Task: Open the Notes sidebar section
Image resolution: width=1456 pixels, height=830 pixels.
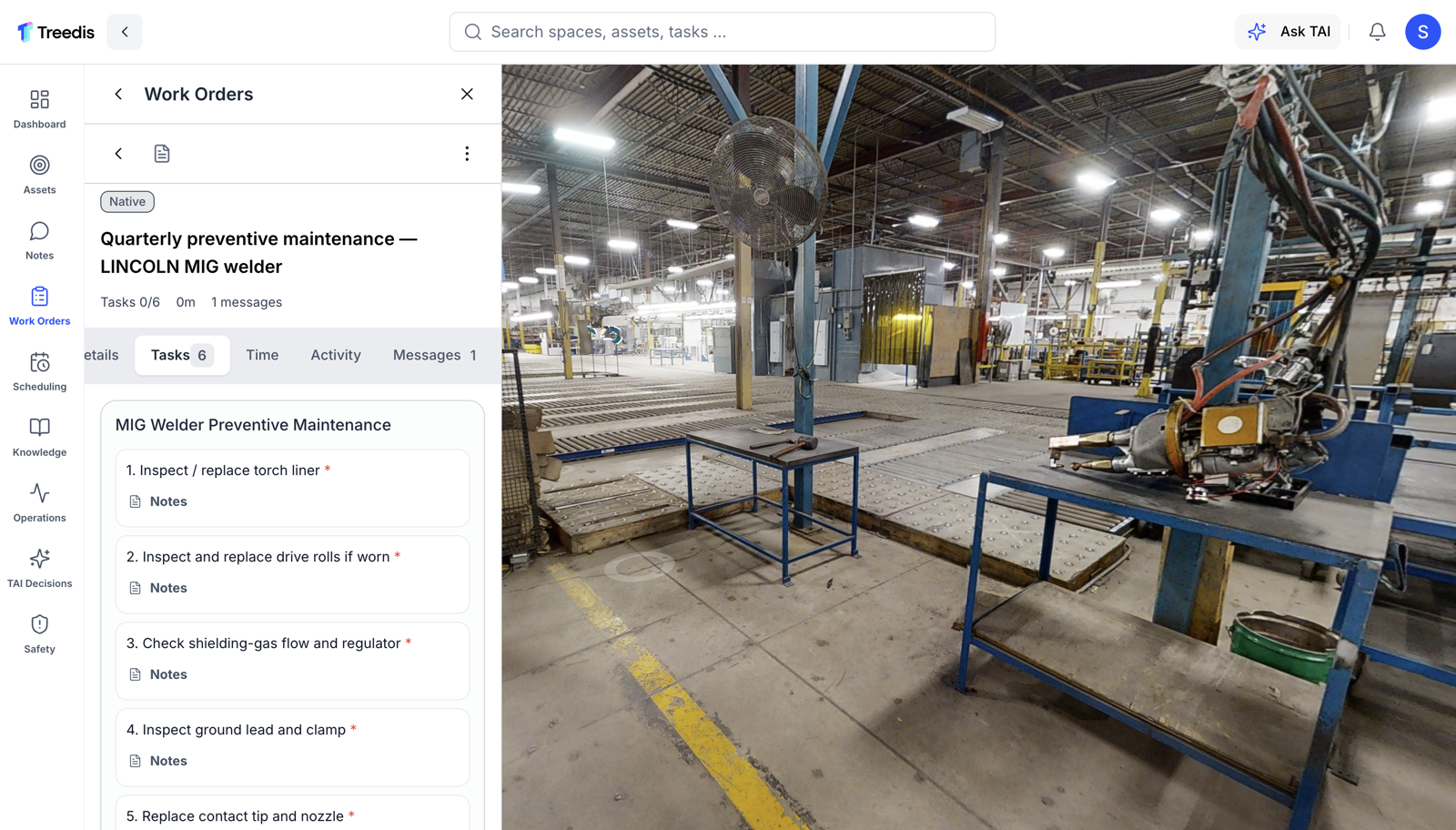Action: click(x=39, y=240)
